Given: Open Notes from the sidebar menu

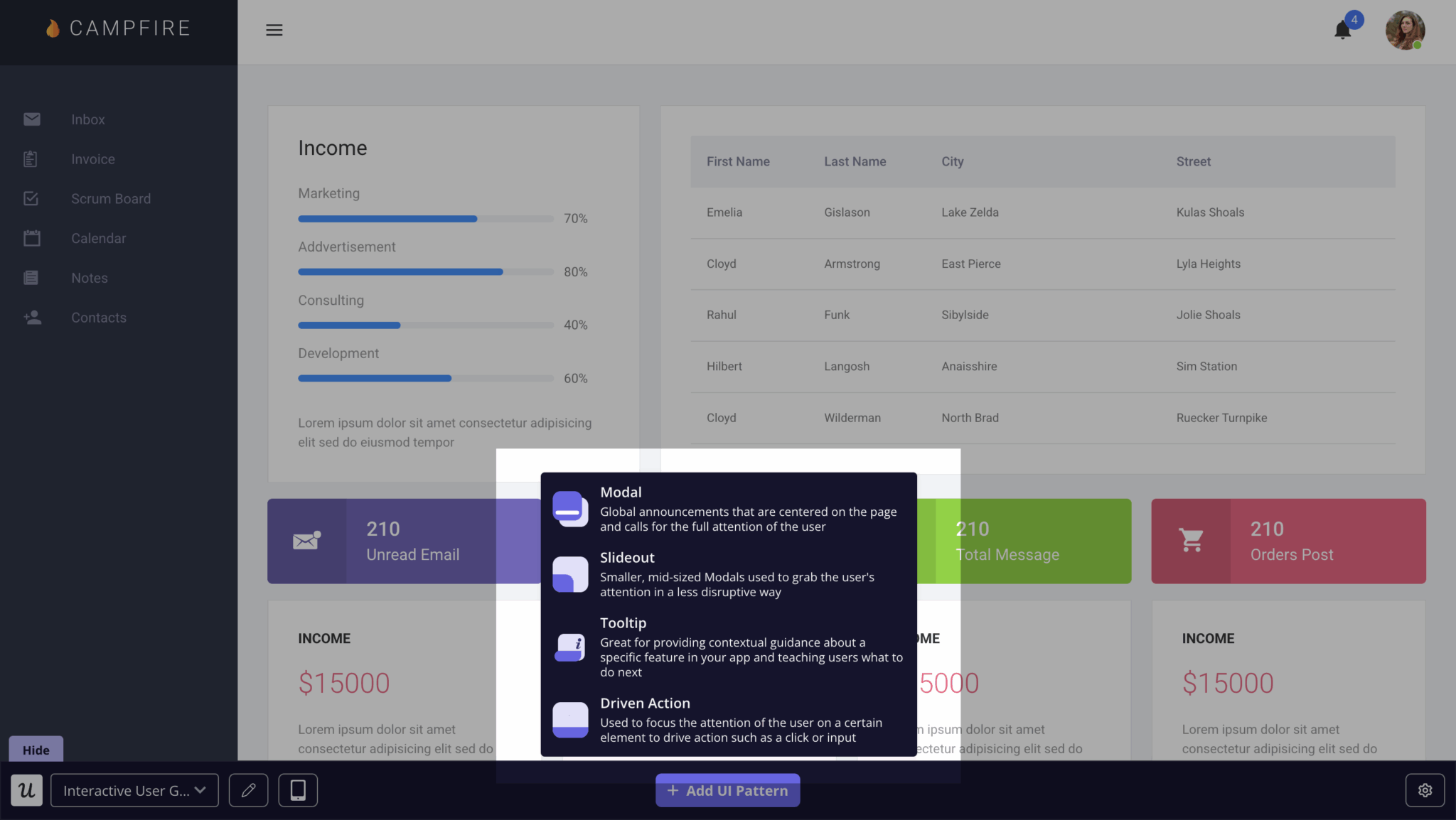Looking at the screenshot, I should (x=30, y=277).
